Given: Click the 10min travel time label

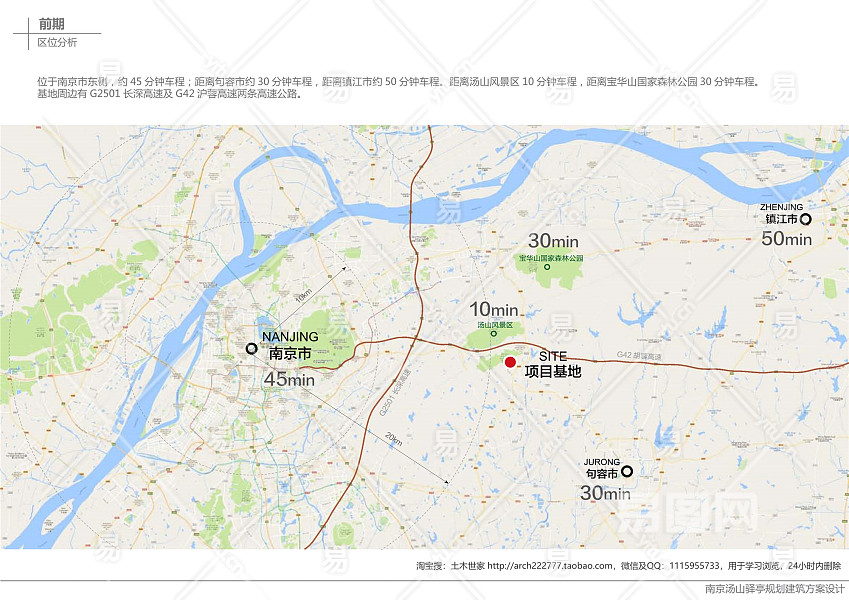Looking at the screenshot, I should click(494, 309).
